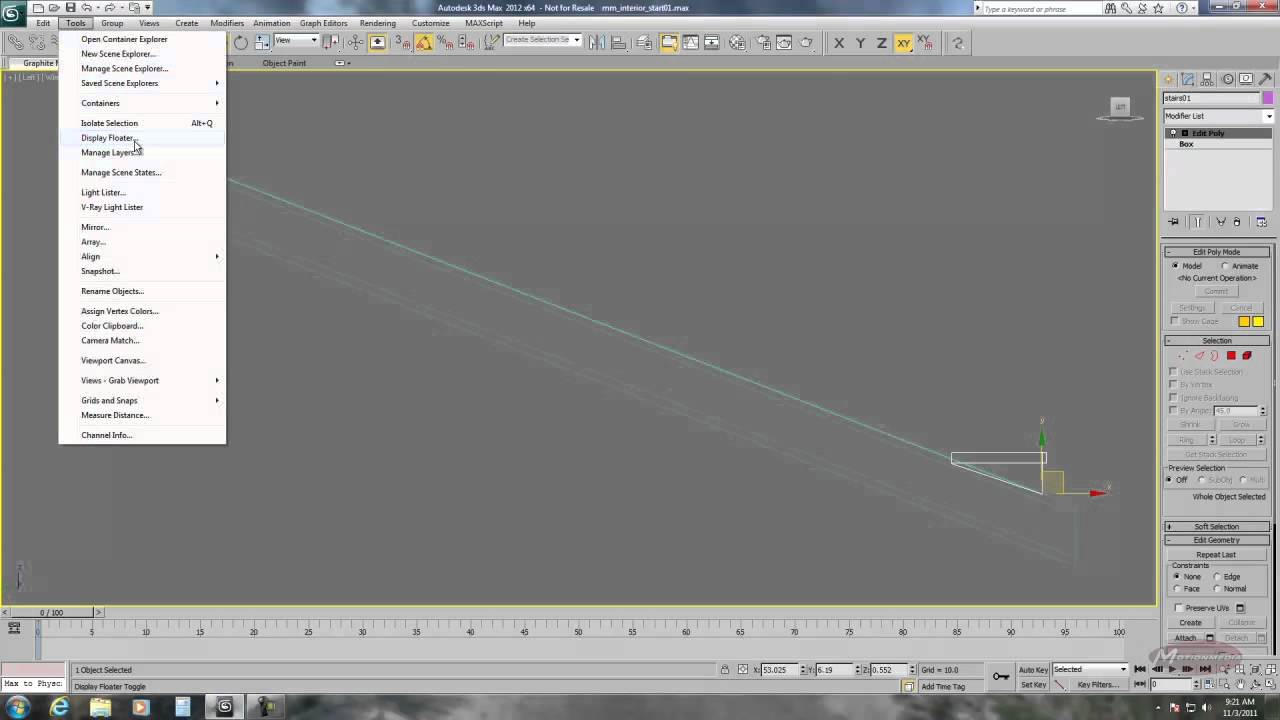Click the Set Key key icon
The width and height of the screenshot is (1280, 720).
[x=1000, y=677]
